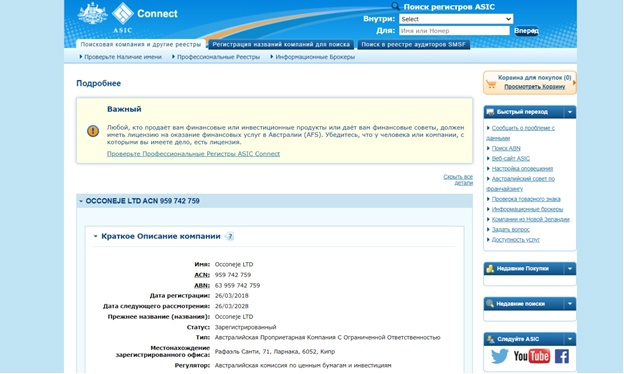Open ASIC YouTube channel icon
The height and width of the screenshot is (374, 624).
pyautogui.click(x=531, y=356)
